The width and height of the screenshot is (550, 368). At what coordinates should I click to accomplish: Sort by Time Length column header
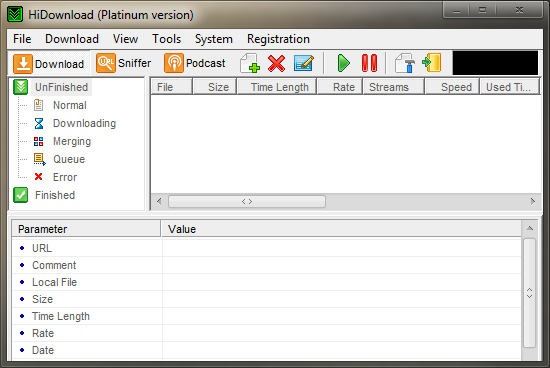click(277, 87)
